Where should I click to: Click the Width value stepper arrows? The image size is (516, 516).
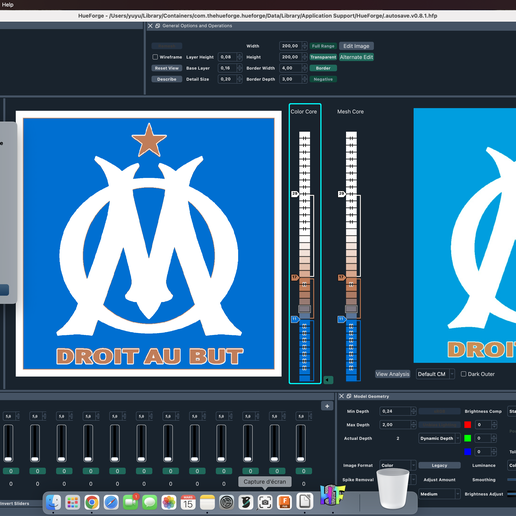click(x=304, y=46)
